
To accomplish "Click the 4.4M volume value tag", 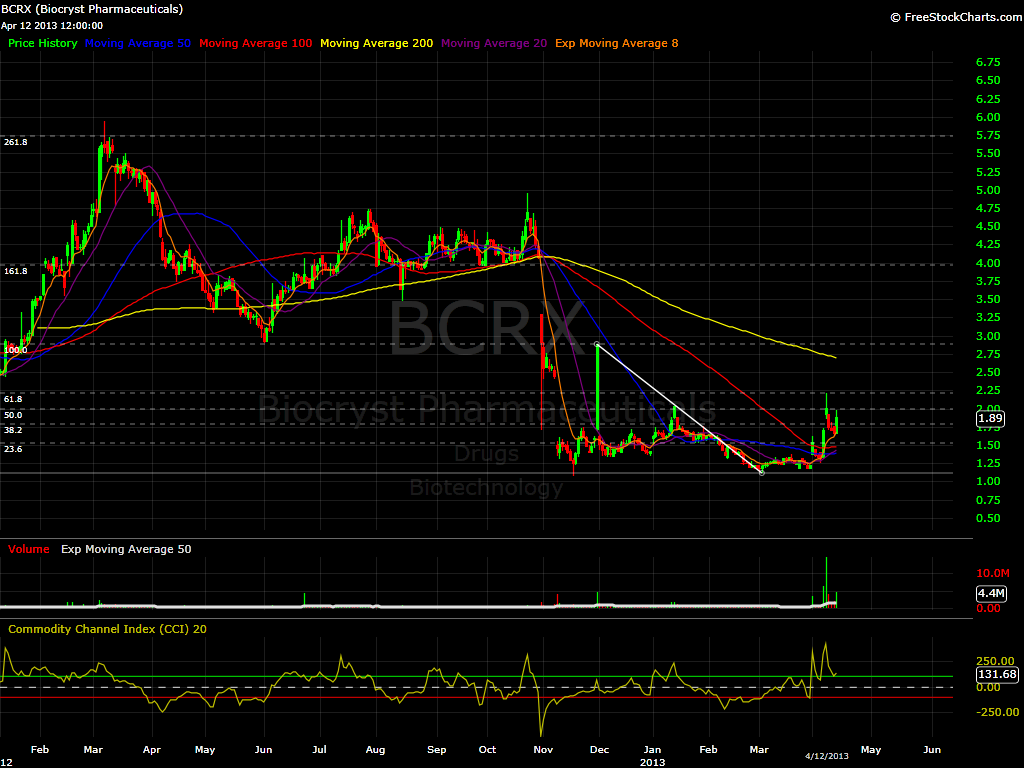I will coord(991,593).
